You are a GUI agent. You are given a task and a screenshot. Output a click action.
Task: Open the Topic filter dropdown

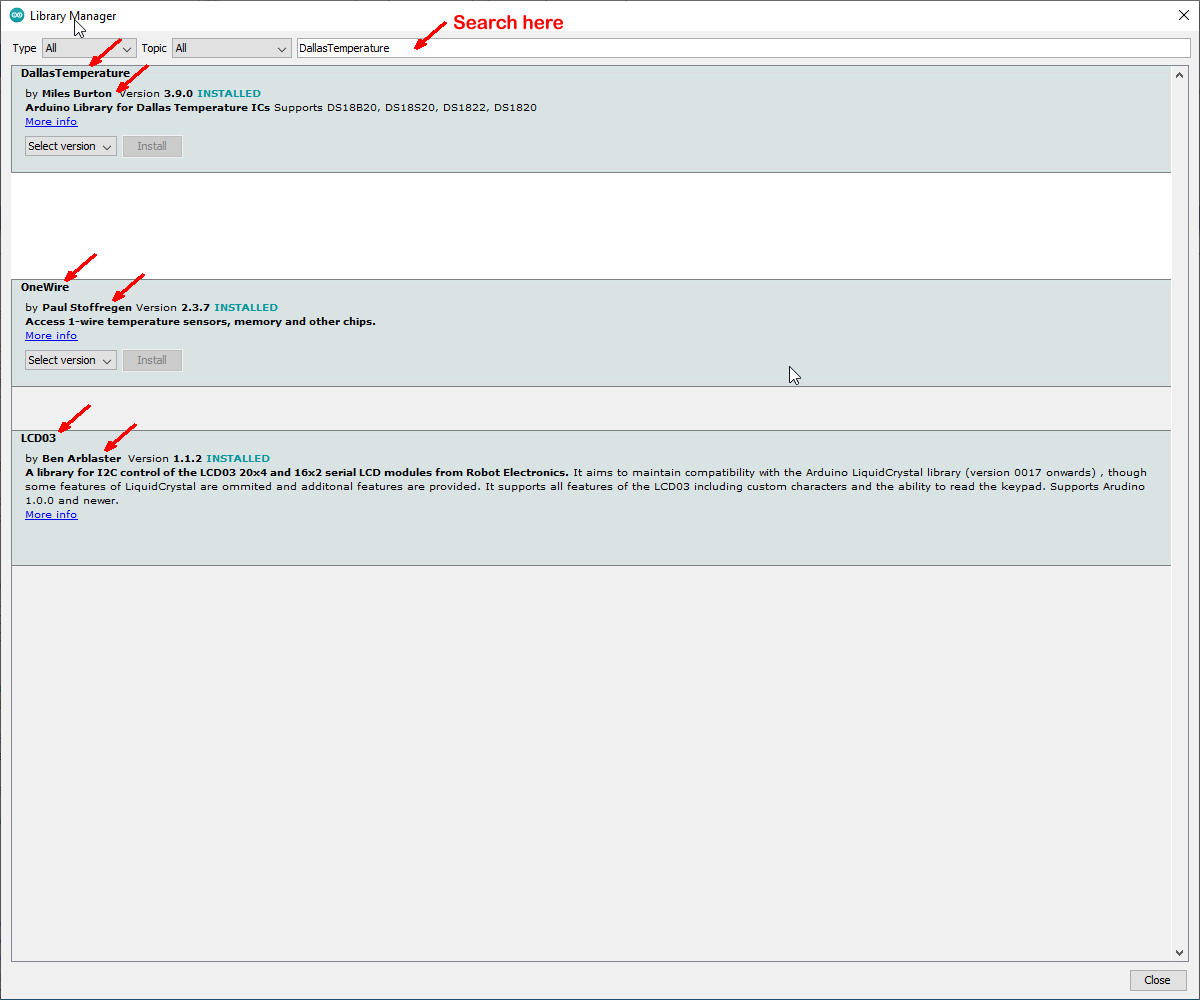[231, 48]
